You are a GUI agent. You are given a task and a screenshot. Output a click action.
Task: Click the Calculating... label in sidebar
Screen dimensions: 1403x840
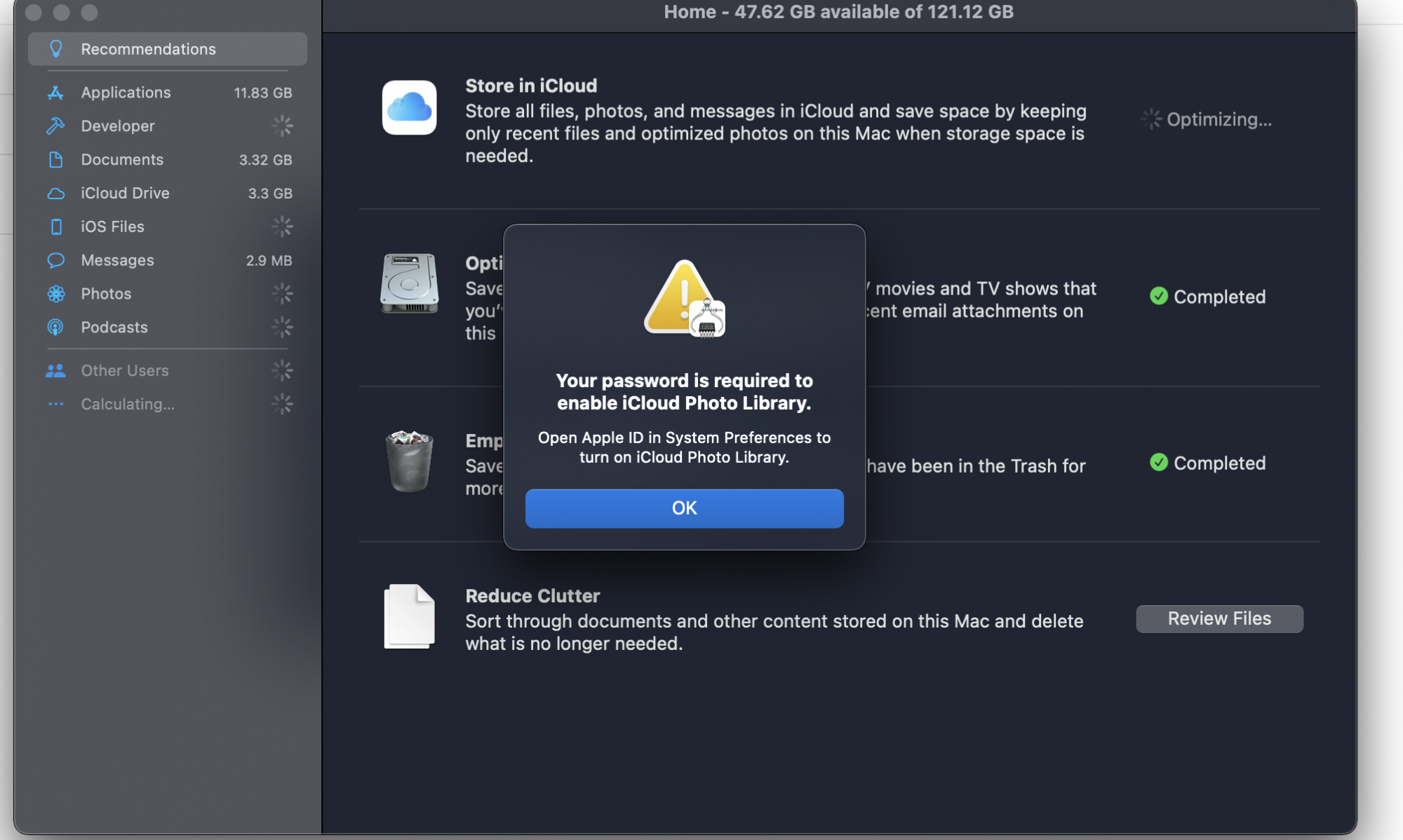pyautogui.click(x=128, y=404)
